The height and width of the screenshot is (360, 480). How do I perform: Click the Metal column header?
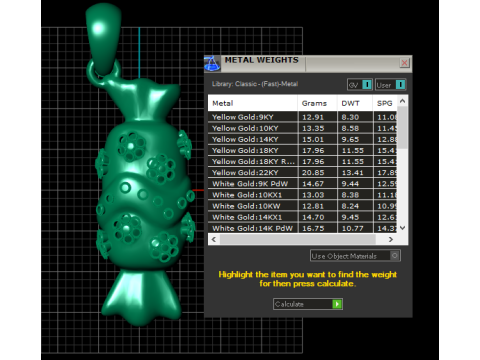click(x=253, y=103)
